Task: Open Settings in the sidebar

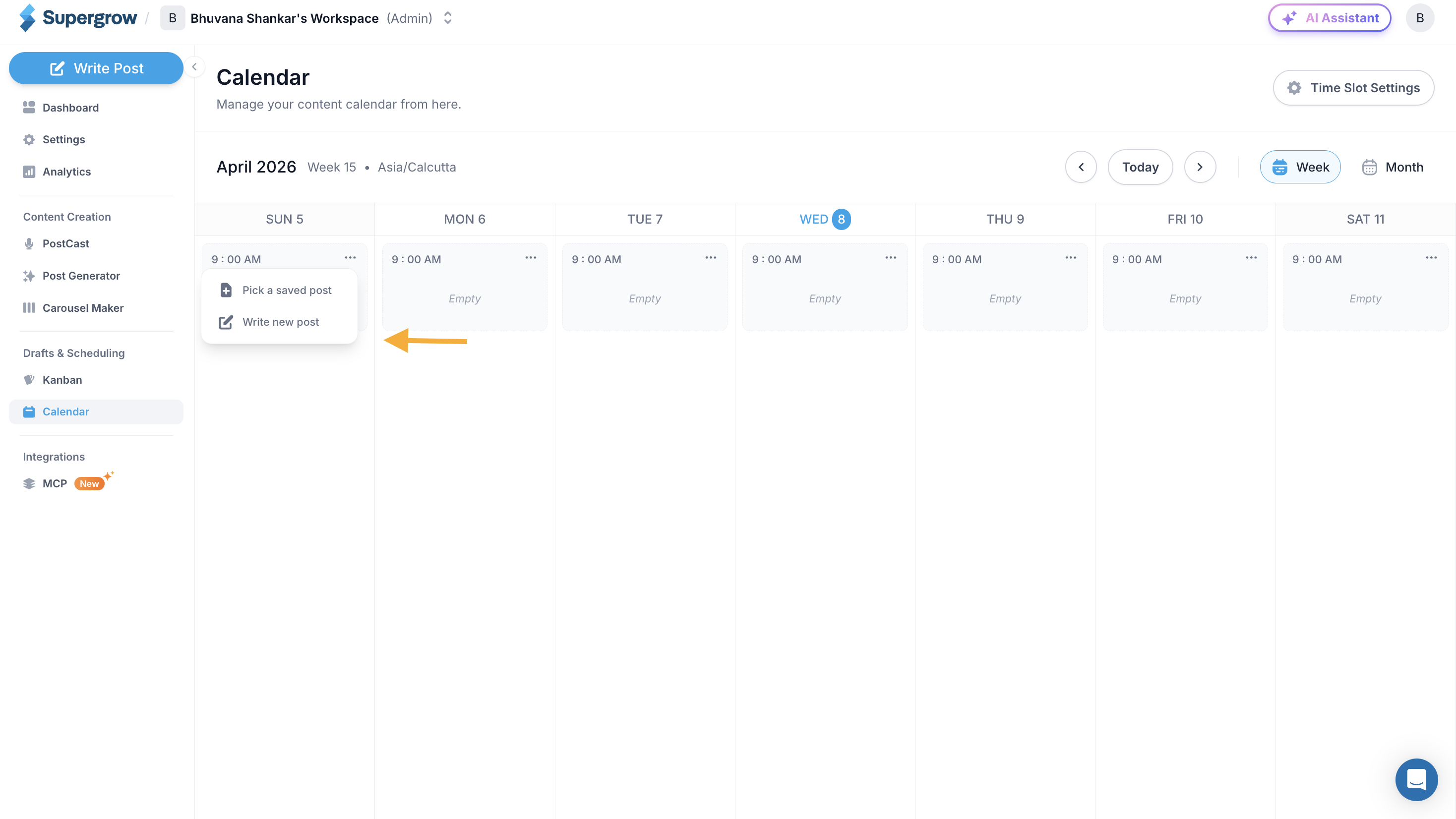Action: pos(96,140)
